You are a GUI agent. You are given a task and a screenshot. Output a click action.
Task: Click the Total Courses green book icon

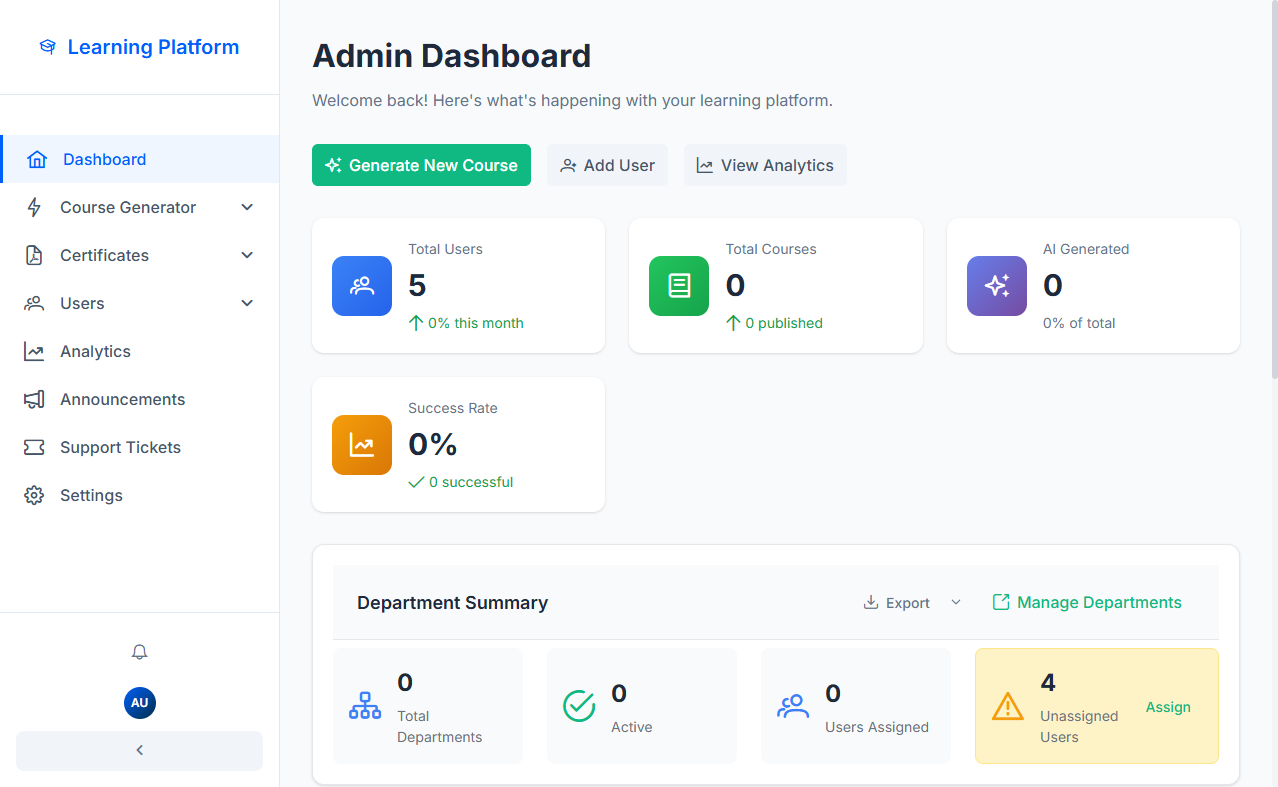(x=679, y=286)
